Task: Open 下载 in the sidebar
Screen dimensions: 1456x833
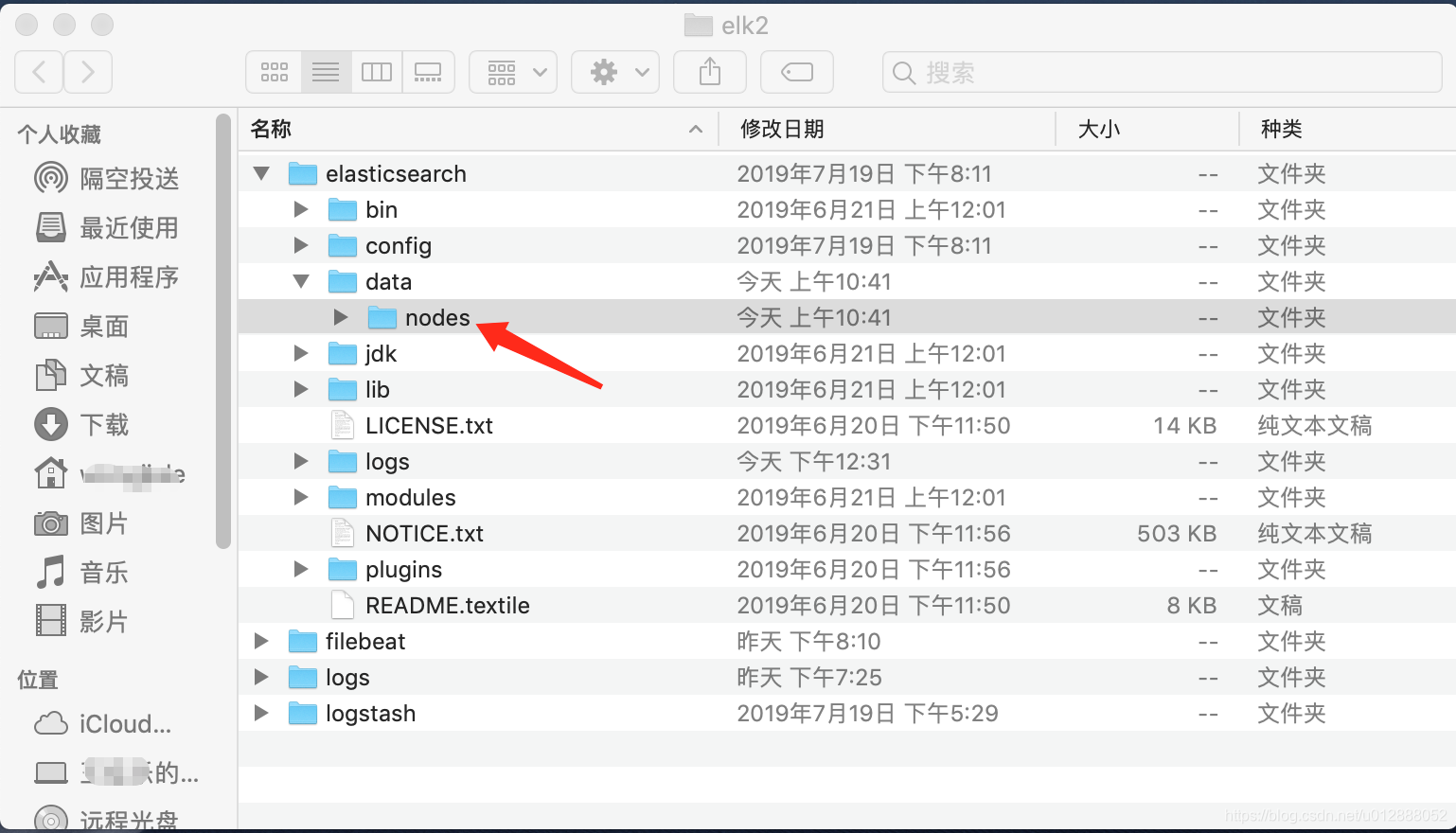Action: click(x=82, y=424)
